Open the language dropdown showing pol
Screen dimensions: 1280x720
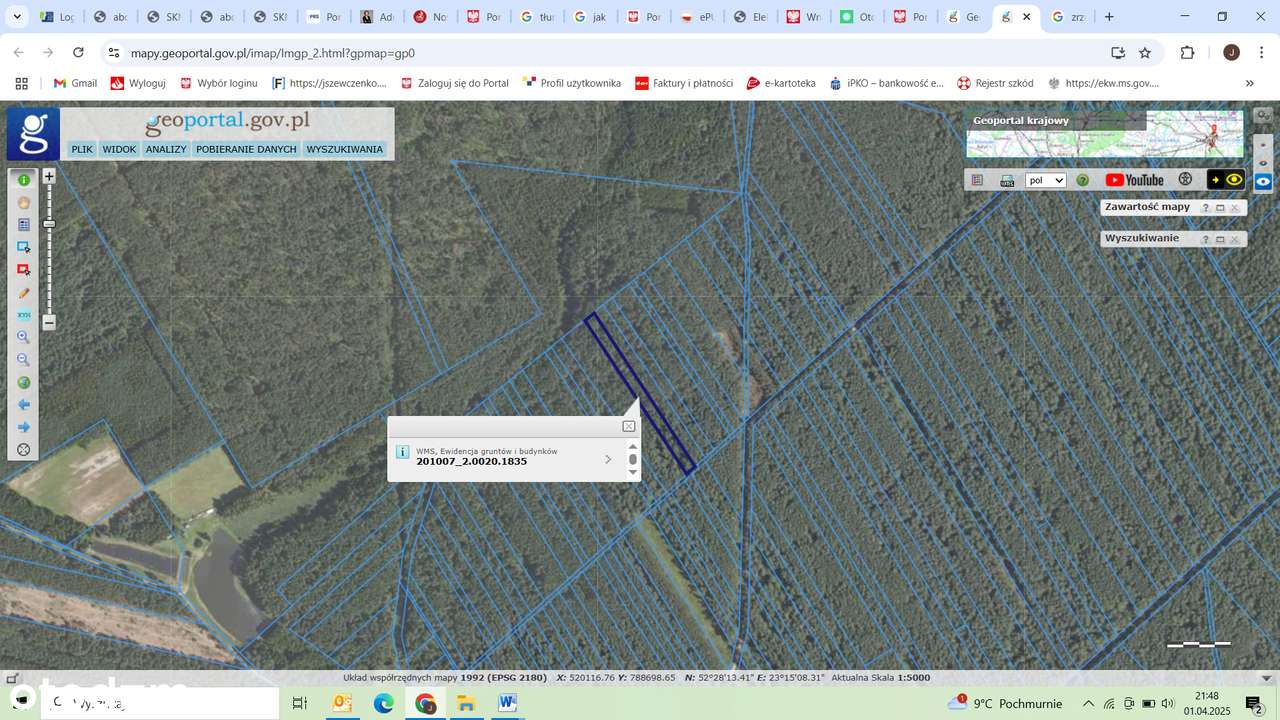pos(1046,180)
